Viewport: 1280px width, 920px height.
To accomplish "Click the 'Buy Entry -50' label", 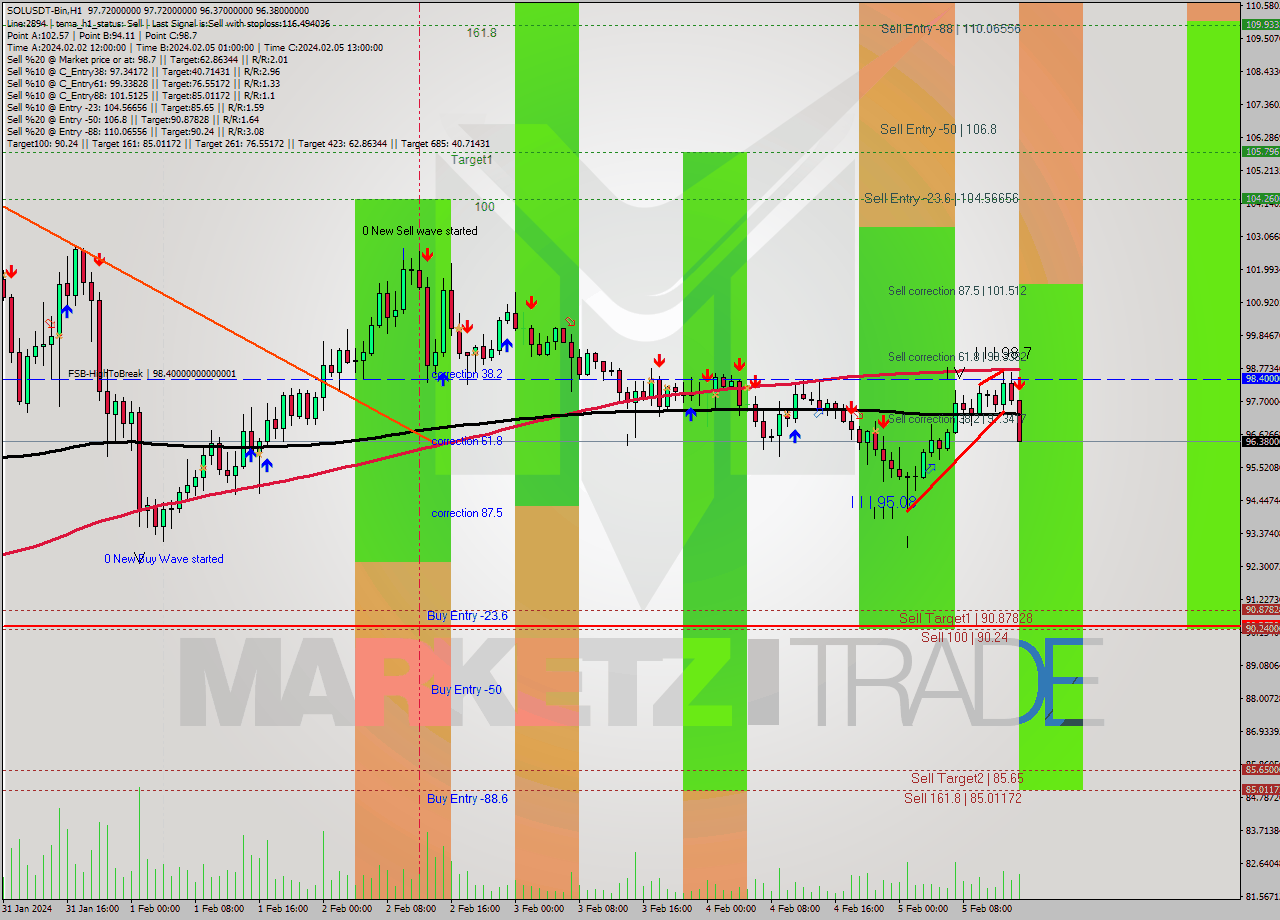I will [x=466, y=690].
